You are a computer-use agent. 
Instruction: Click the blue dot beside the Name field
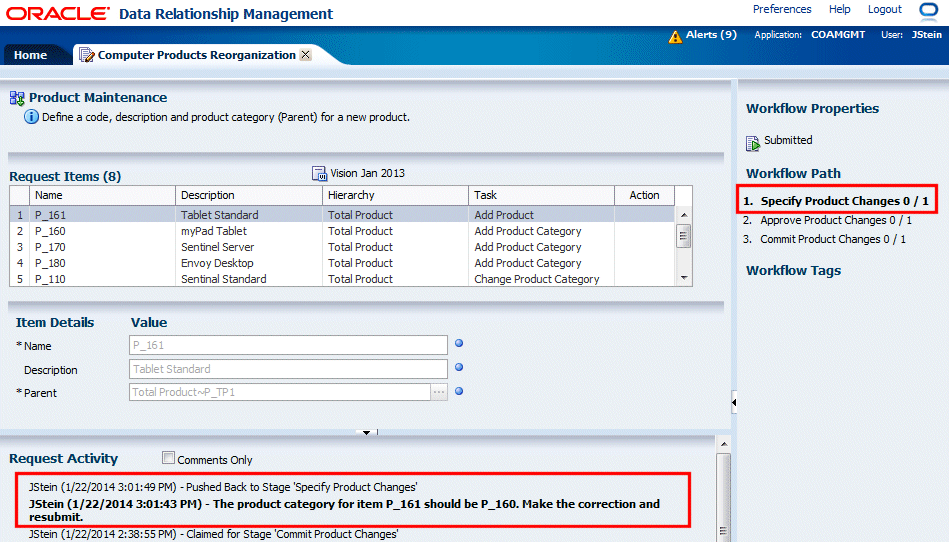pos(459,343)
